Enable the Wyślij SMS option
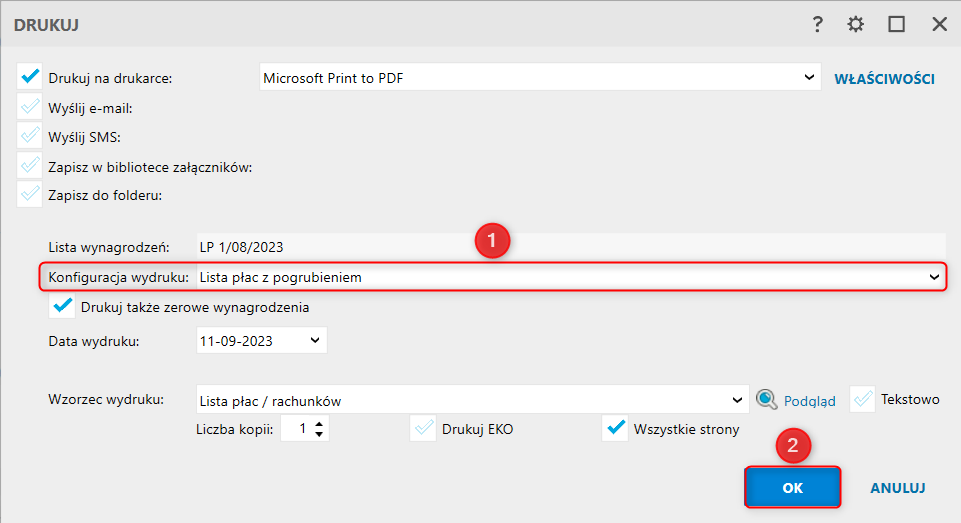961x523 pixels. (x=30, y=136)
